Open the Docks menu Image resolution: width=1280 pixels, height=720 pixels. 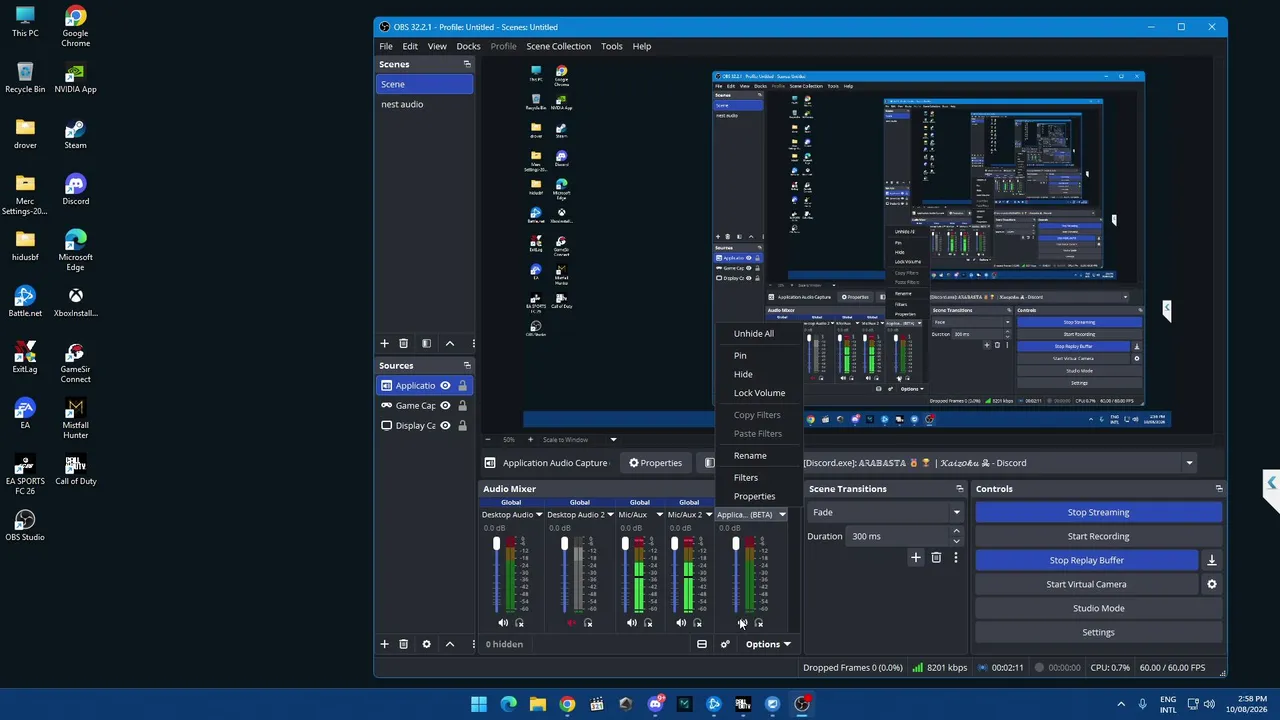(x=468, y=46)
